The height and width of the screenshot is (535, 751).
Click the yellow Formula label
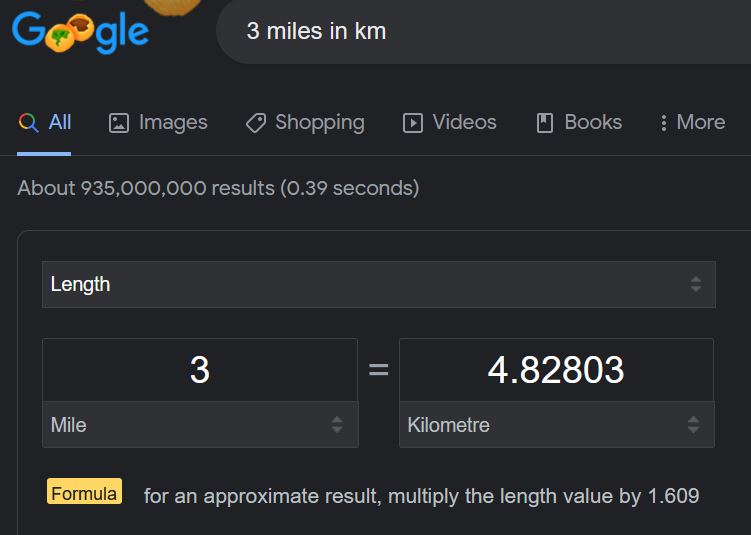[x=84, y=493]
